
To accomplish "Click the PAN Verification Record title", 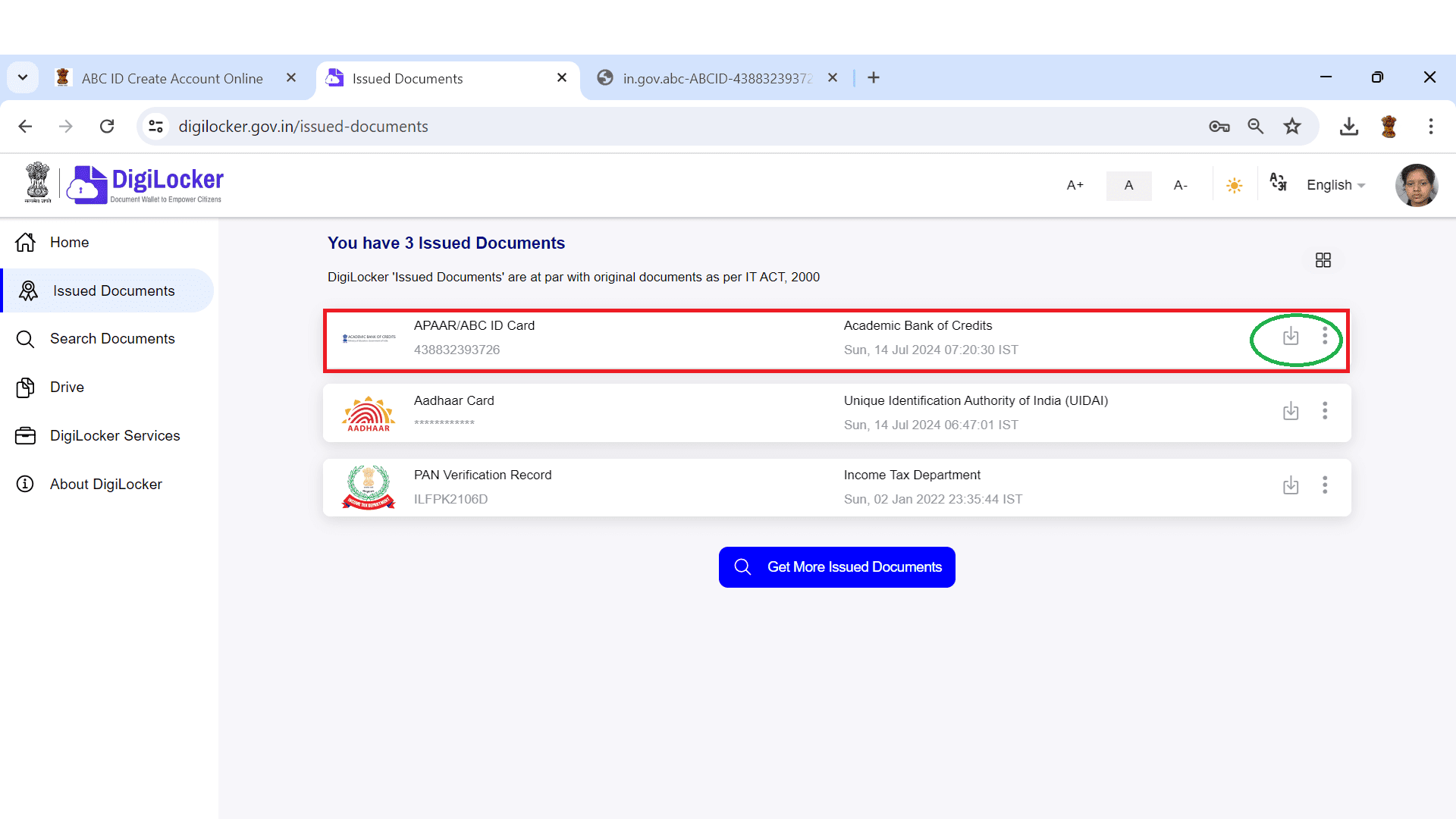I will click(x=482, y=475).
